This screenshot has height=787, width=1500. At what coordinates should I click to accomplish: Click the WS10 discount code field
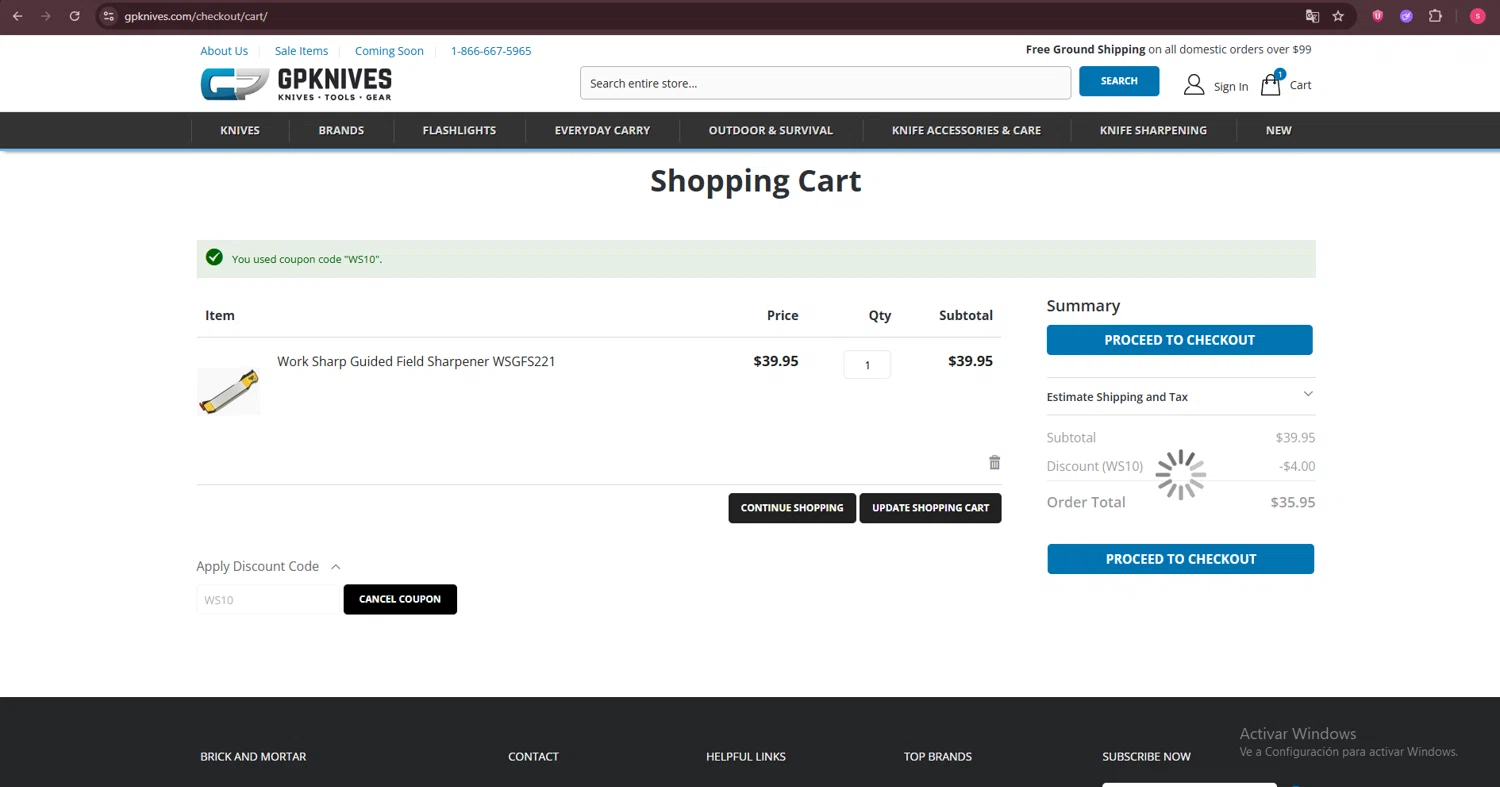click(x=269, y=600)
